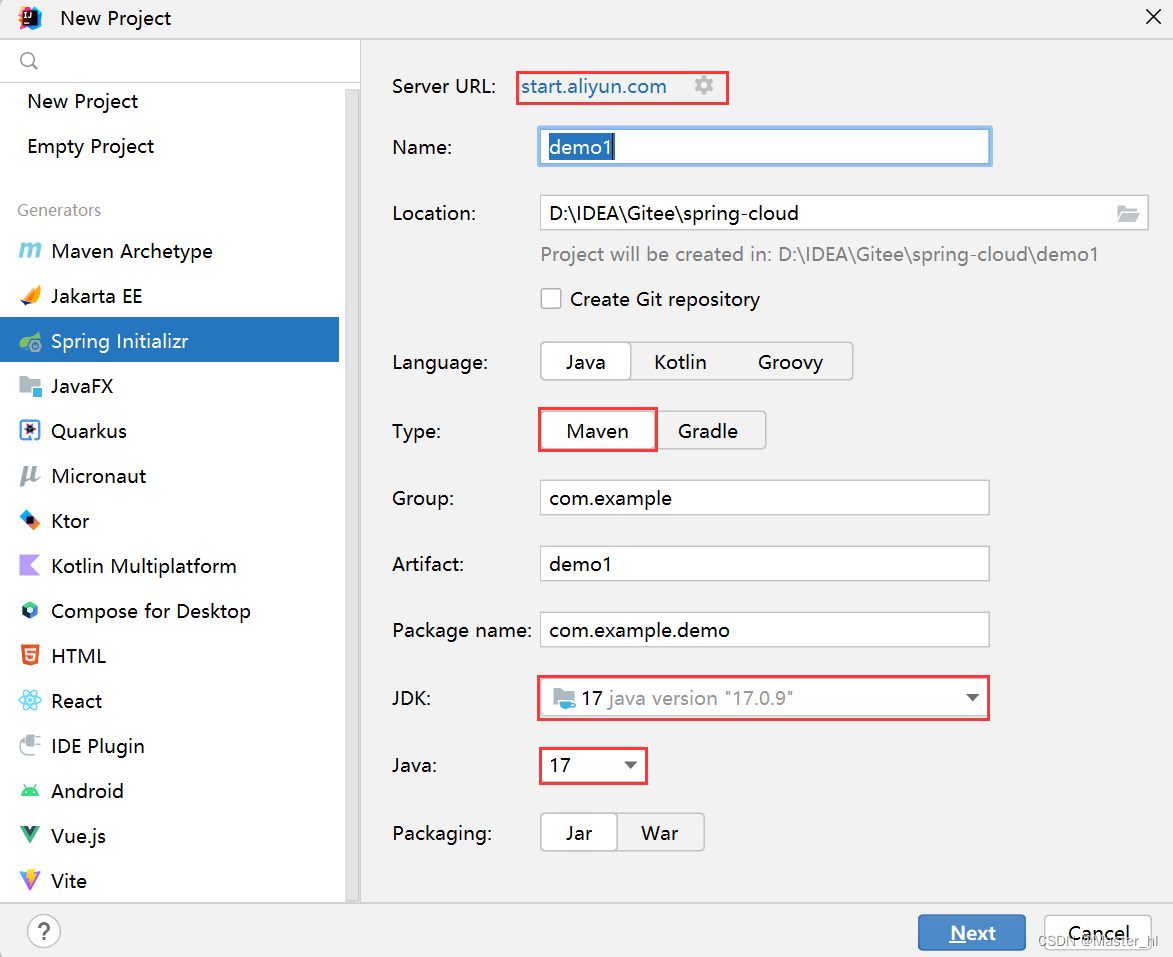The height and width of the screenshot is (957, 1173).
Task: Select the Vue.js label
Action: click(x=79, y=836)
